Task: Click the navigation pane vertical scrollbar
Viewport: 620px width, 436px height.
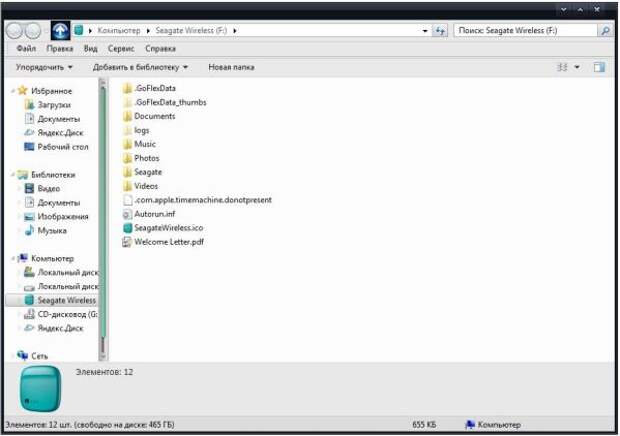Action: point(101,220)
